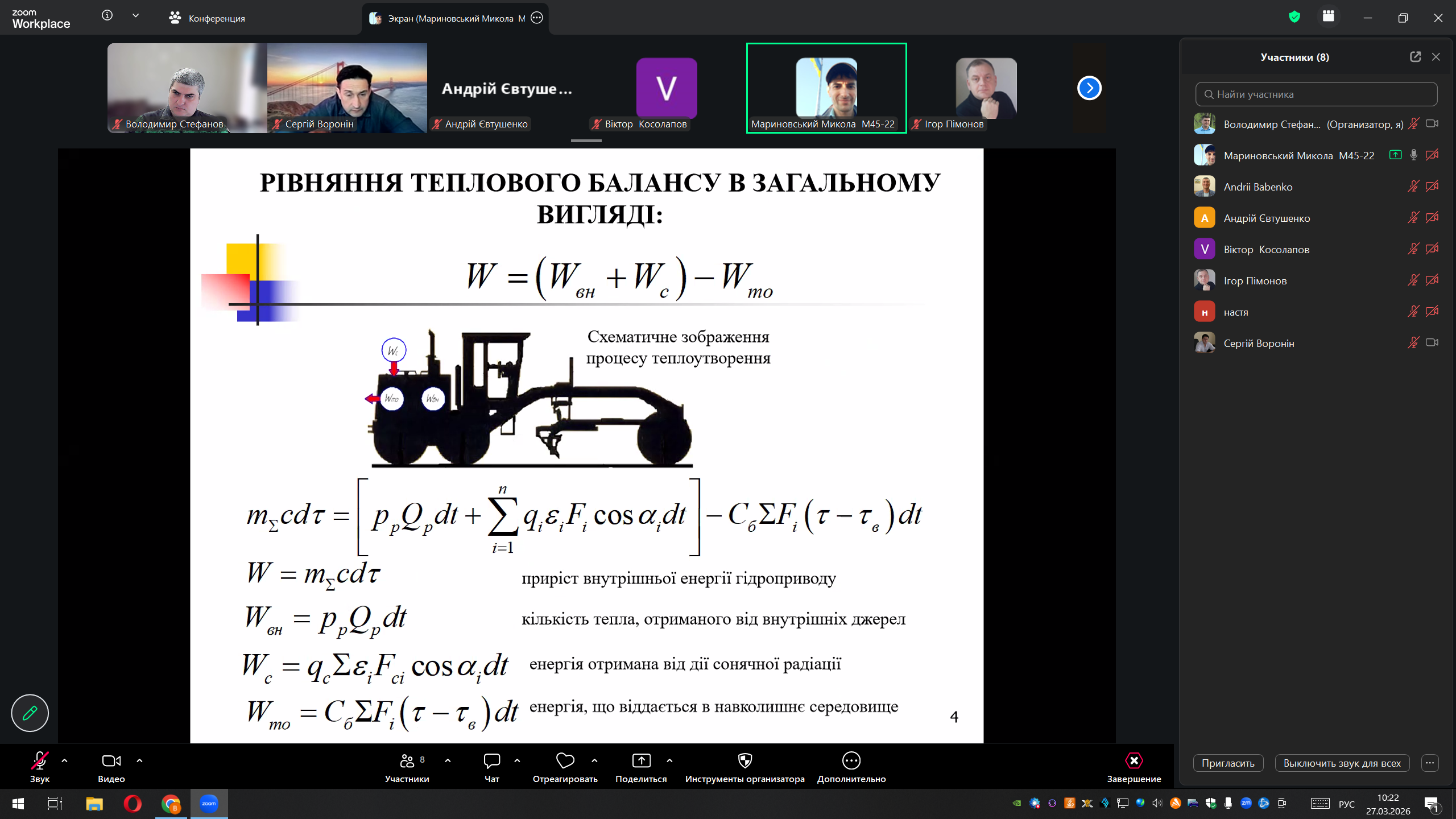1456x819 pixels.
Task: Open Host tools shield icon
Action: (x=744, y=761)
